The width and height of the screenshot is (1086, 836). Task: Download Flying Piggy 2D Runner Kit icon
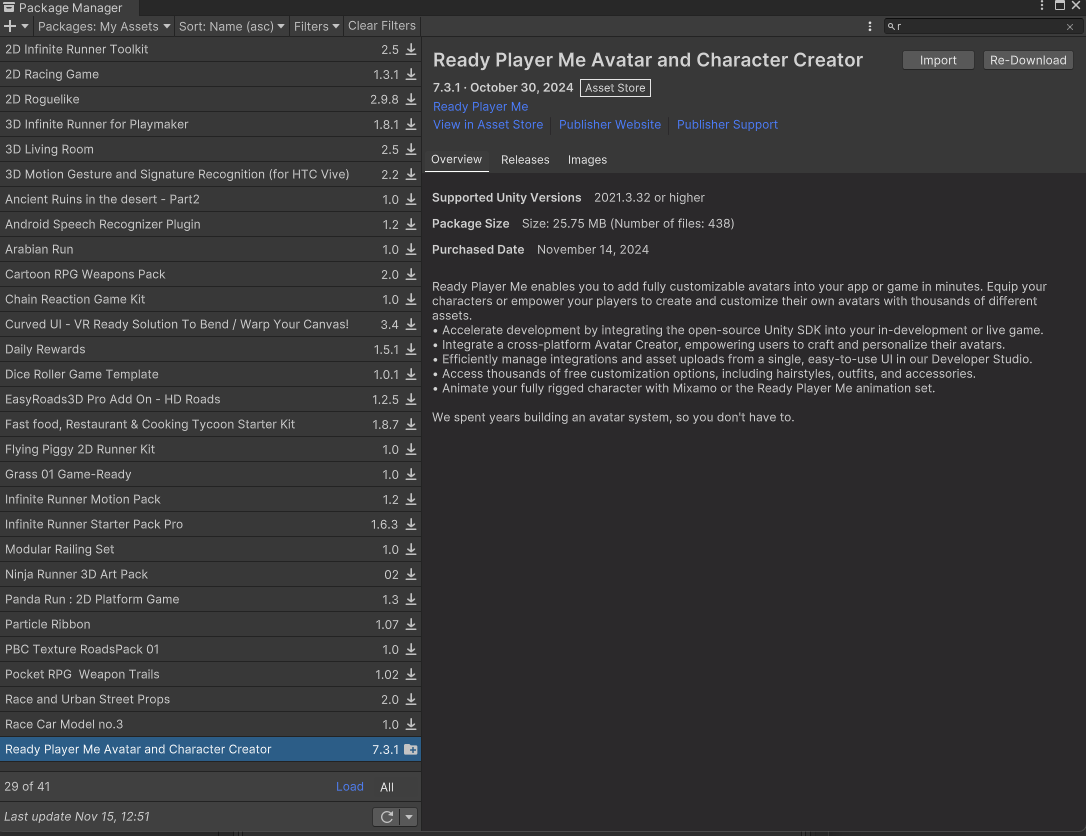[x=411, y=449]
